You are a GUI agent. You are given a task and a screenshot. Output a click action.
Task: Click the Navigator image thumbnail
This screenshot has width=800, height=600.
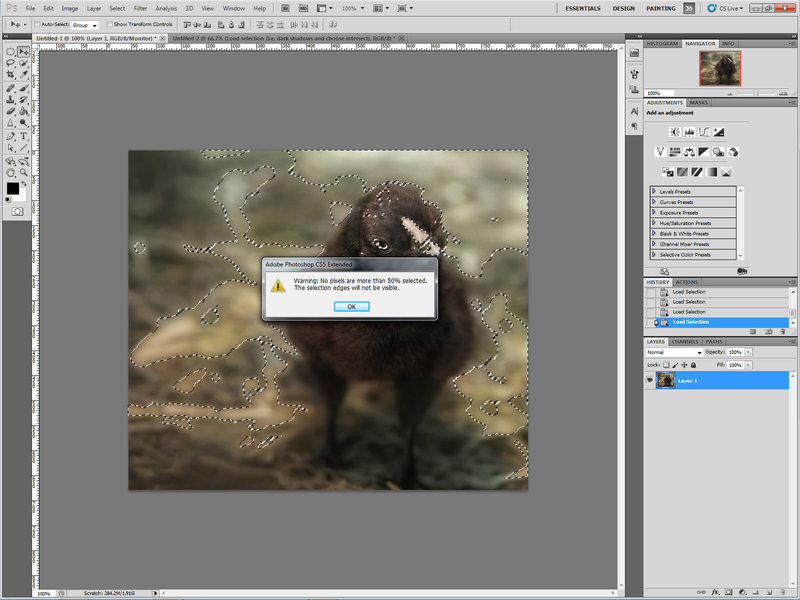pos(720,68)
